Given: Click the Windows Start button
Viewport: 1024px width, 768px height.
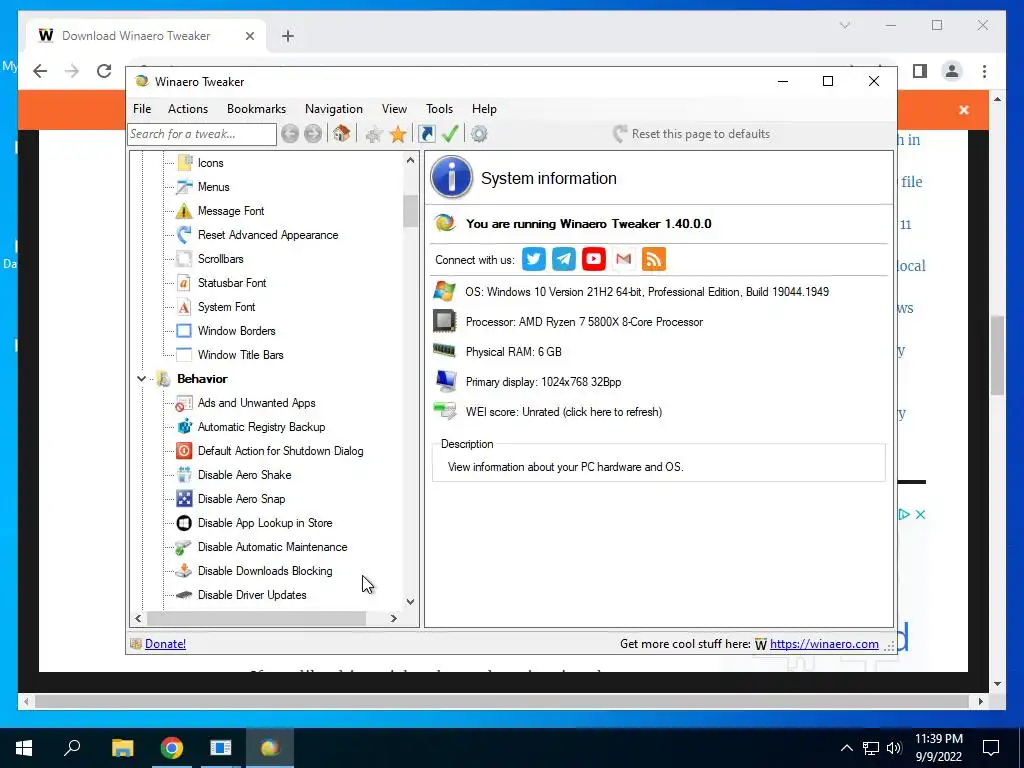Looking at the screenshot, I should pyautogui.click(x=24, y=748).
